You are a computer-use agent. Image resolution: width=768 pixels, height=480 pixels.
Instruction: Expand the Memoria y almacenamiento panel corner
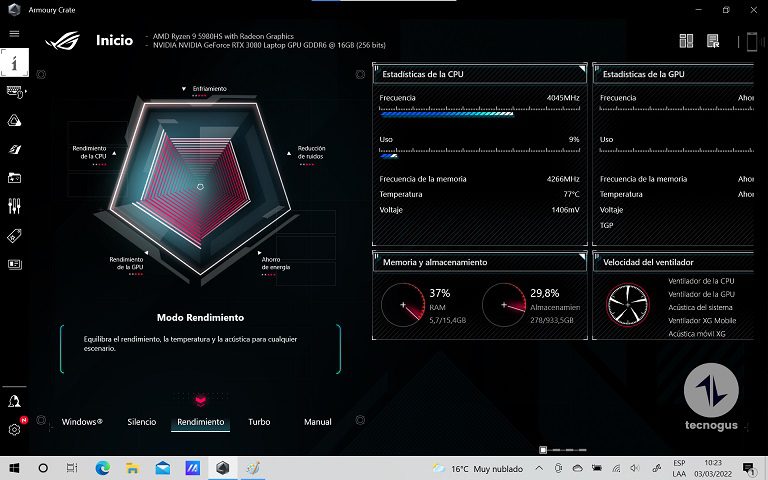click(x=582, y=256)
